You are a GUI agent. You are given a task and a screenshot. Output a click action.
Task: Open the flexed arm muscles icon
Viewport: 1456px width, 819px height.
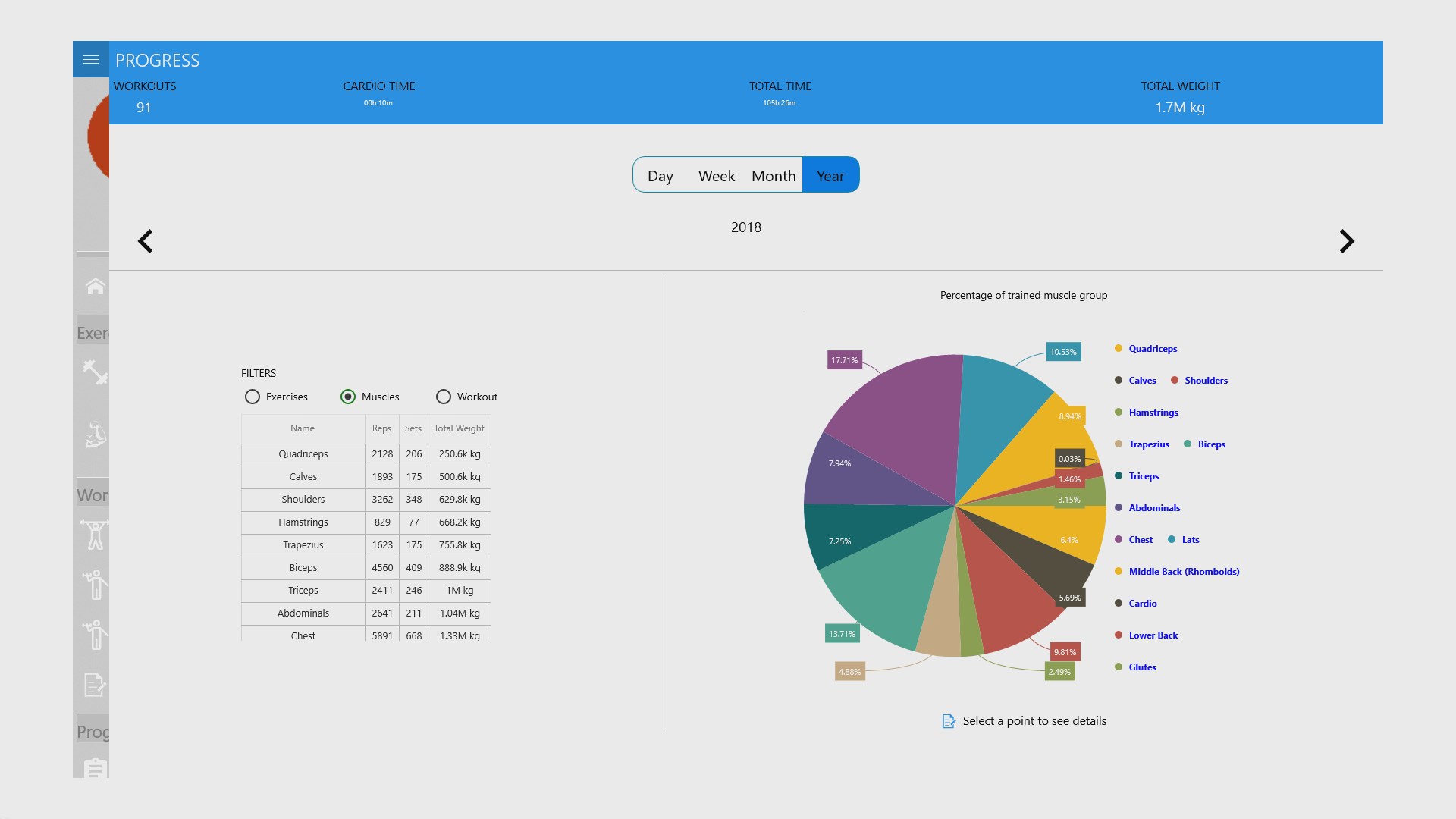(x=95, y=435)
